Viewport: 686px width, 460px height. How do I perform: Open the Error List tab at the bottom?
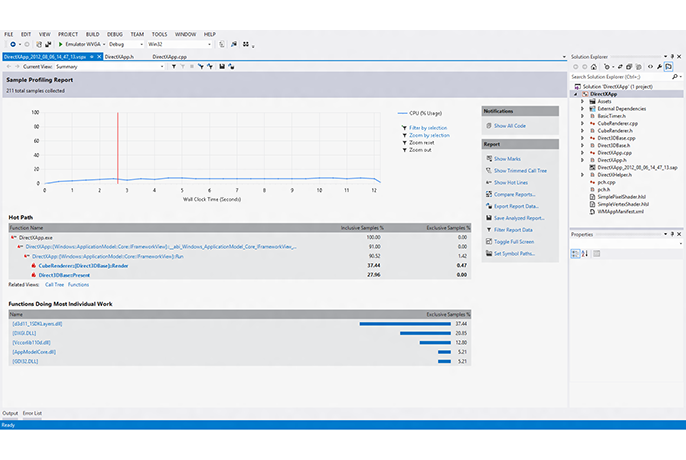coord(32,413)
